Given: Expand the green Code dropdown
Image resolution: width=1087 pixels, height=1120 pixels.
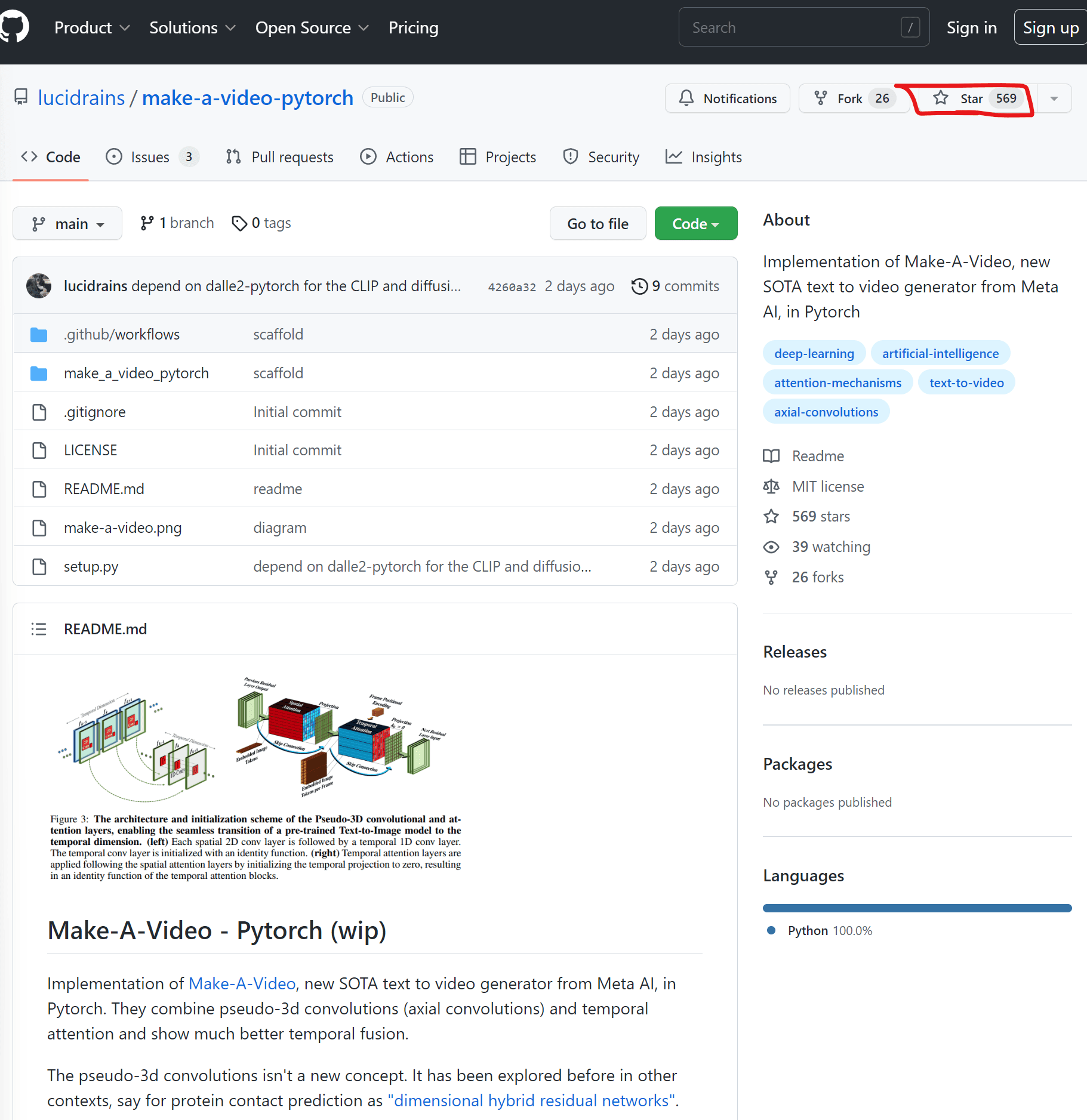Looking at the screenshot, I should point(695,224).
